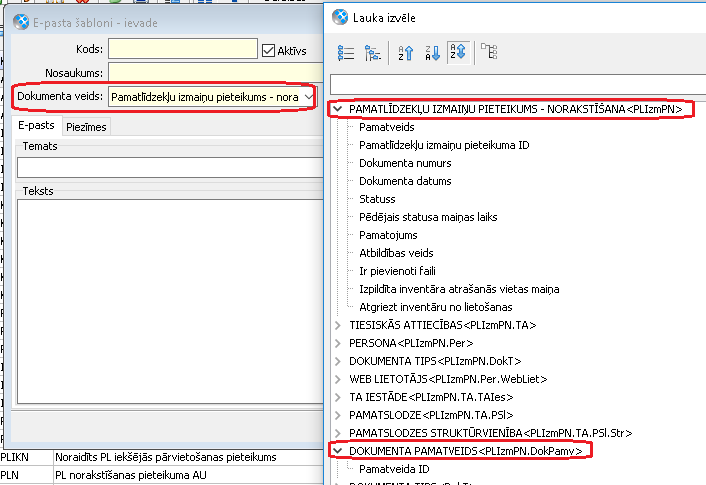Select Pēdējais statusa maiņas laiks field
The image size is (706, 485).
pyautogui.click(x=428, y=217)
